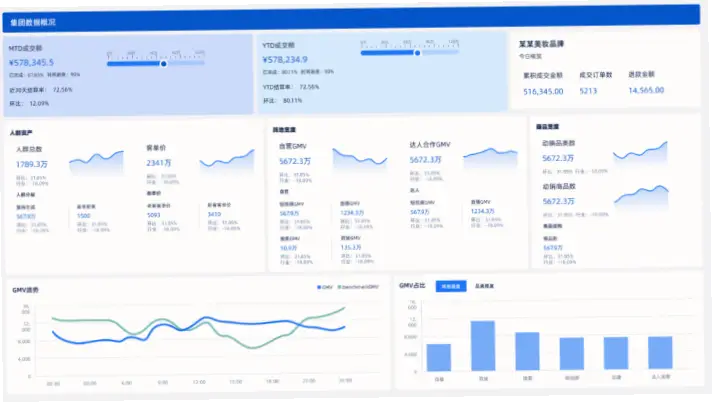The image size is (712, 403).
Task: Click the MTD成交额 label
Action: [x=25, y=48]
